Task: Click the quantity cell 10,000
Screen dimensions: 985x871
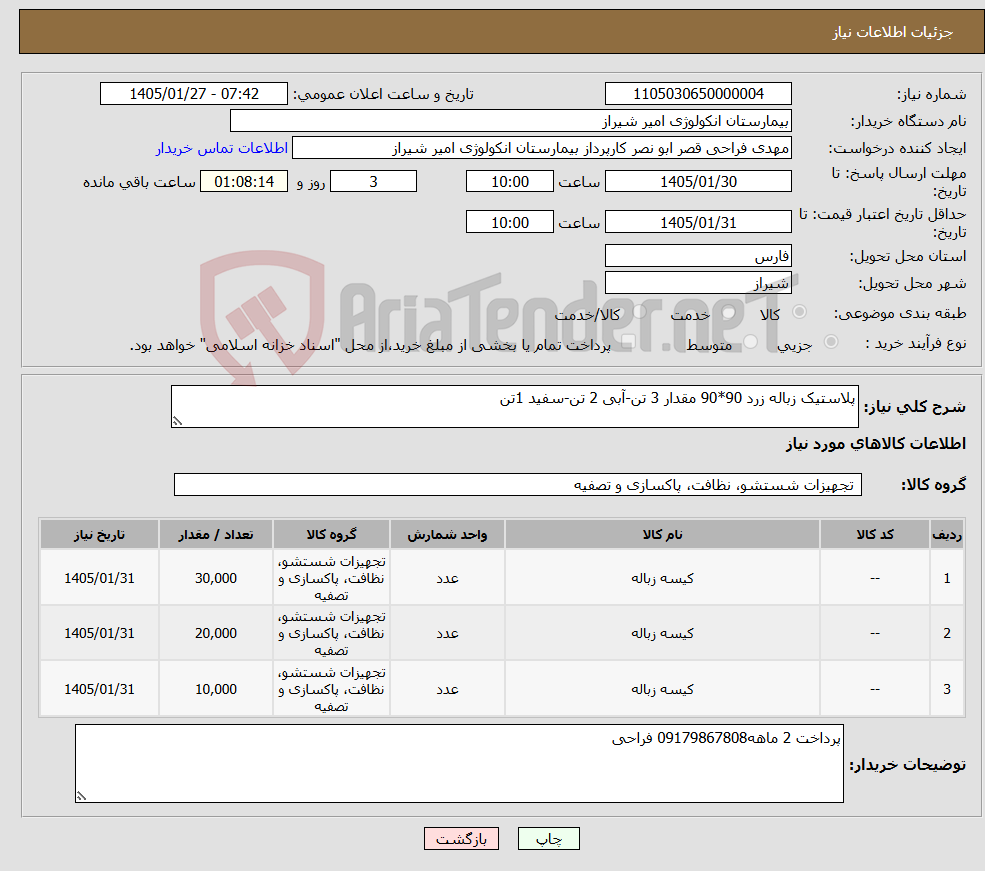Action: click(215, 689)
